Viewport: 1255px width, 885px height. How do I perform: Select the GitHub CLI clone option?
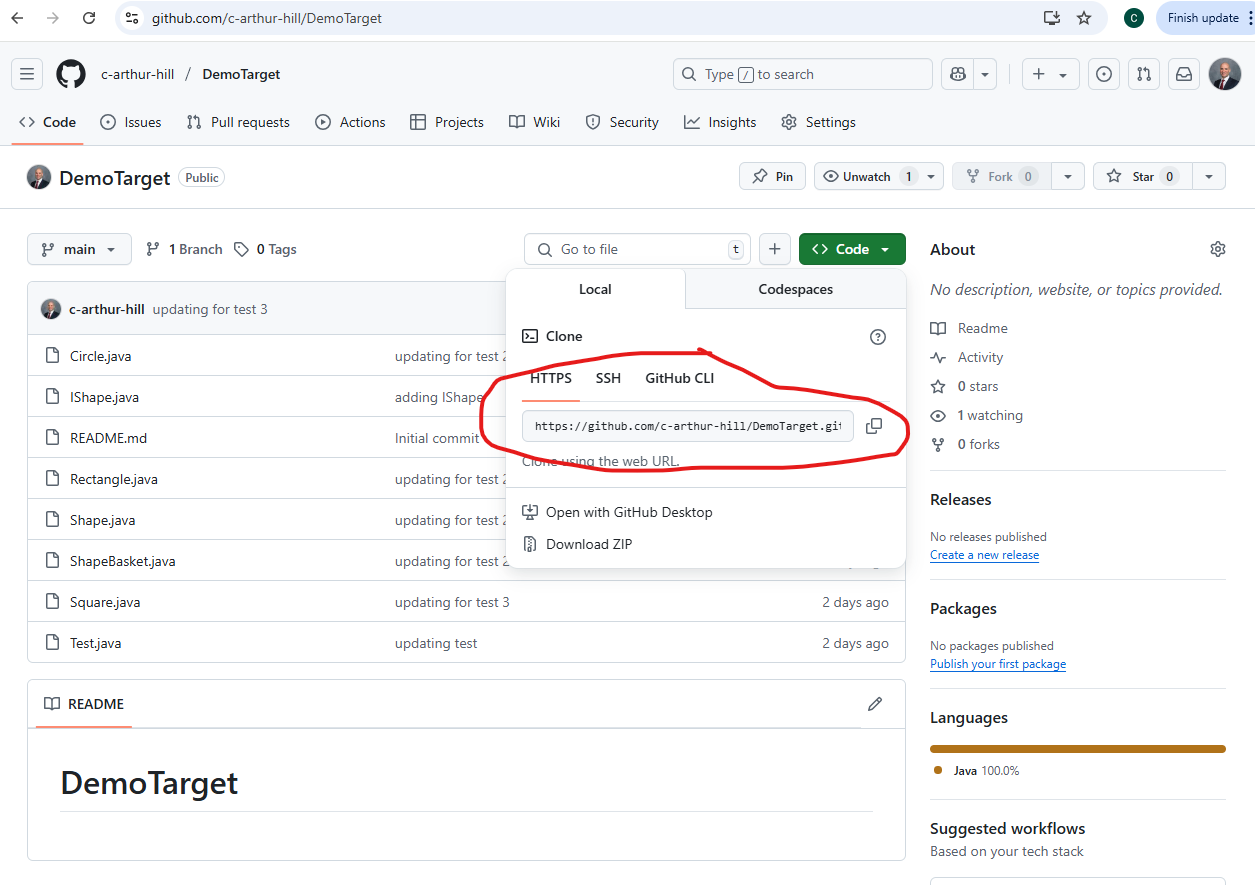click(x=680, y=378)
